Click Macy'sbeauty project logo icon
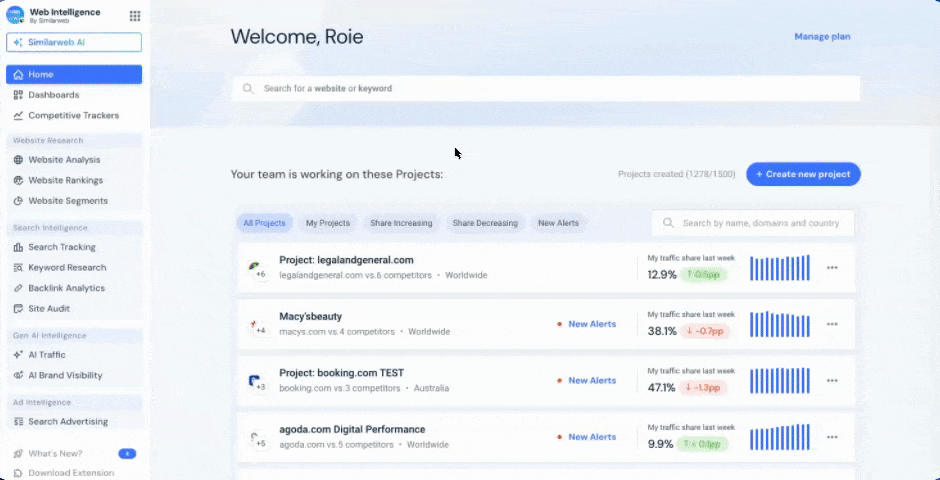940x480 pixels. [255, 323]
